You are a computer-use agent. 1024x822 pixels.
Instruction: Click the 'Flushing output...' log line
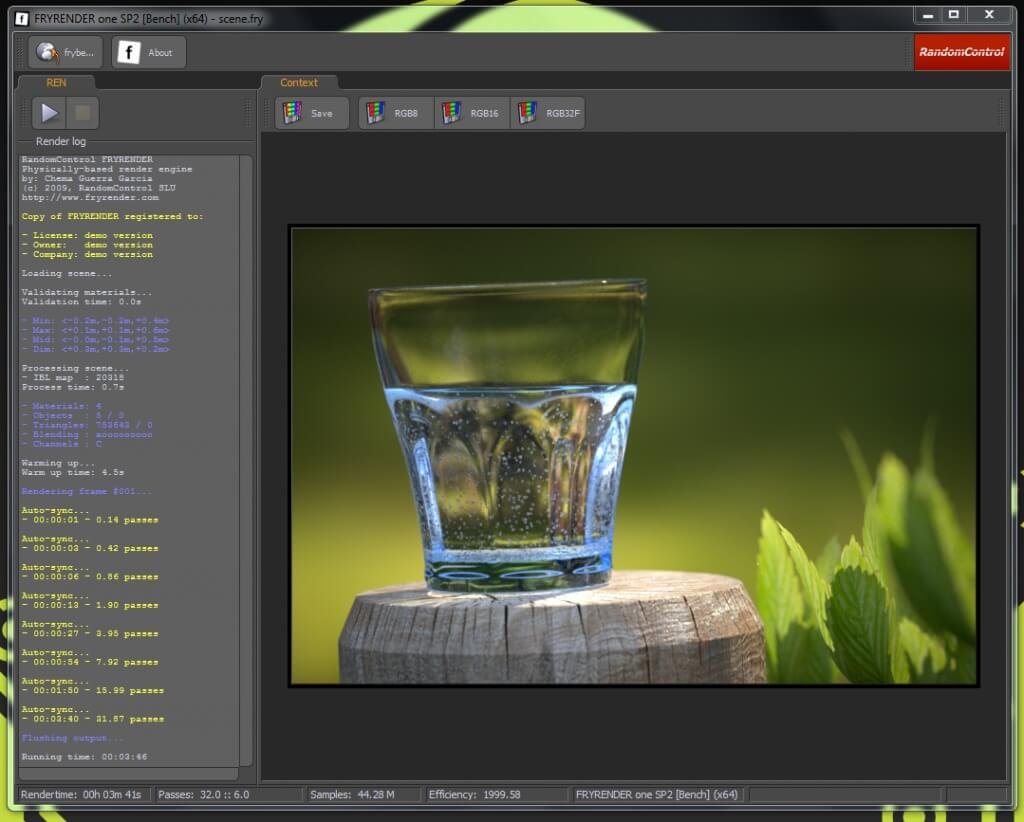pos(72,738)
